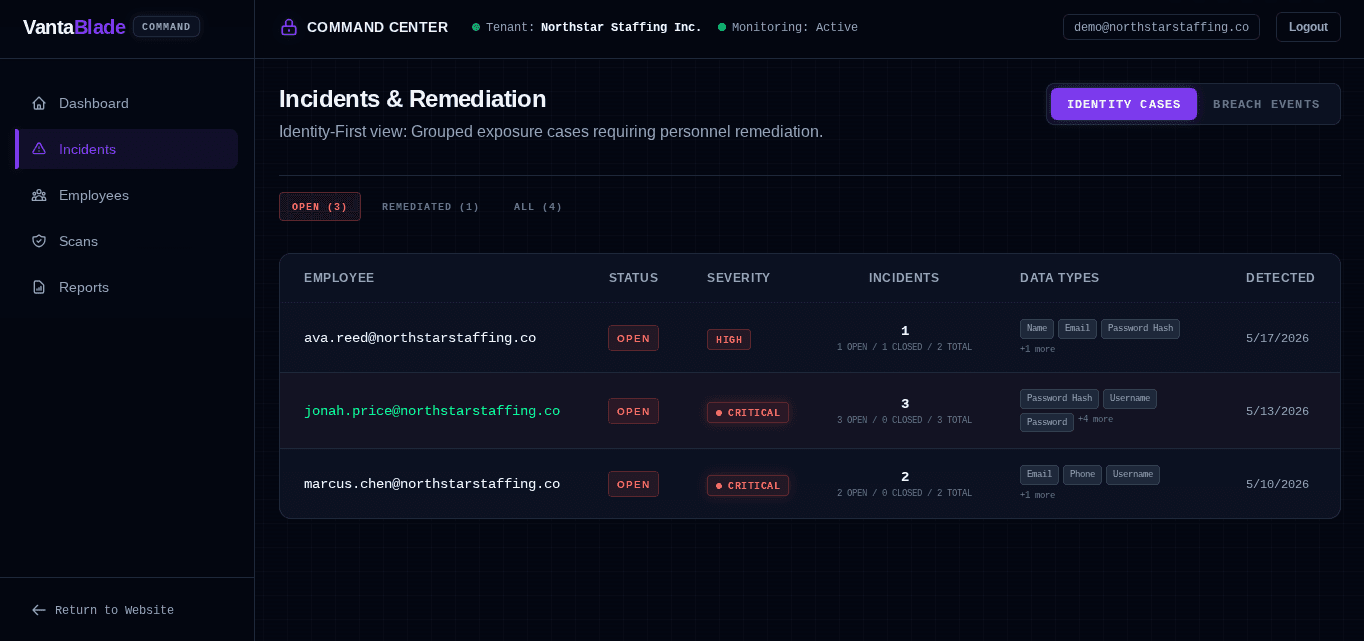Click detected date 5/17/2026
The image size is (1364, 641).
[1277, 339]
